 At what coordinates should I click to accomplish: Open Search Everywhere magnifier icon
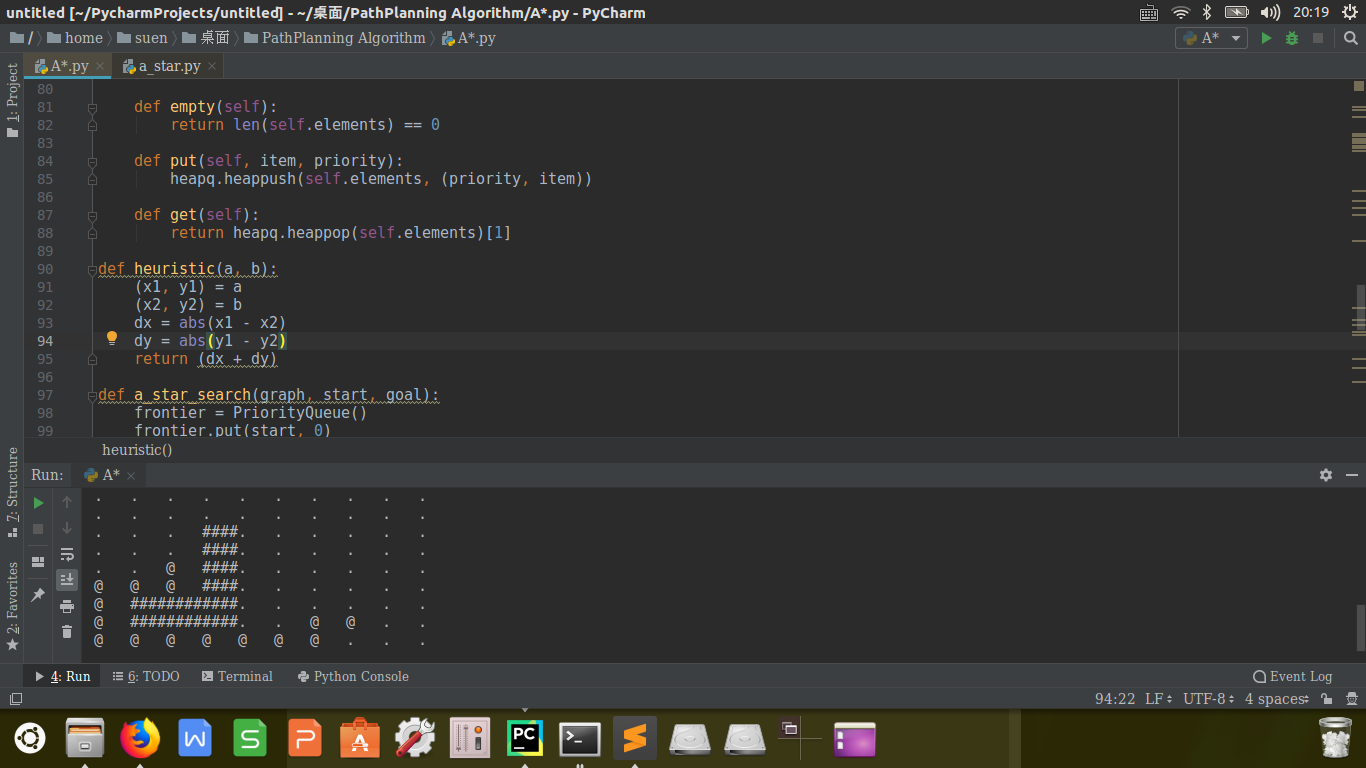(1350, 38)
